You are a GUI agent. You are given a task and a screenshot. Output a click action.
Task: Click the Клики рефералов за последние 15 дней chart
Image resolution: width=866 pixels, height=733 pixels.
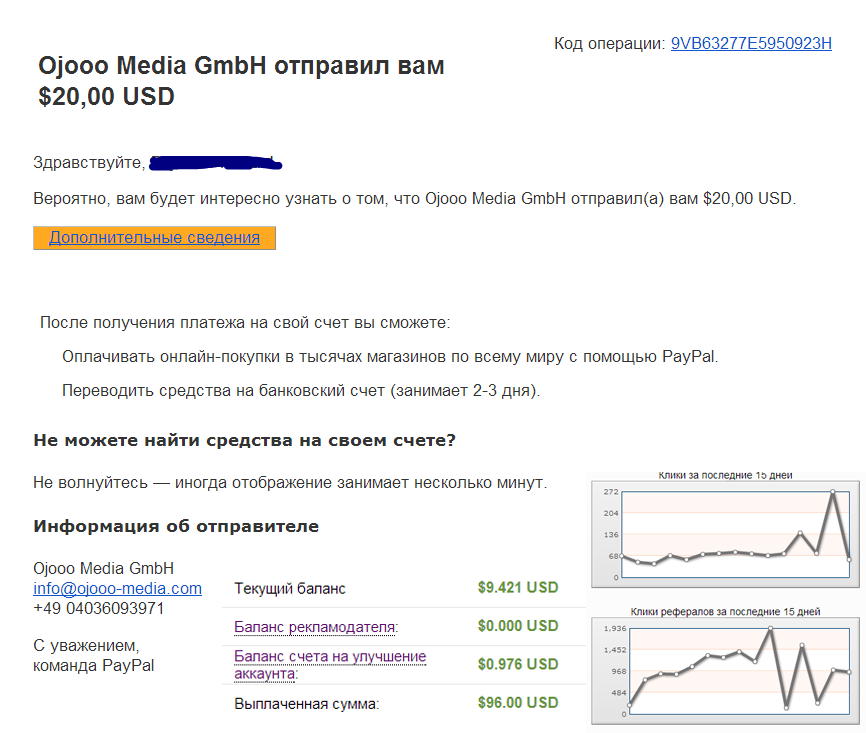[x=725, y=671]
